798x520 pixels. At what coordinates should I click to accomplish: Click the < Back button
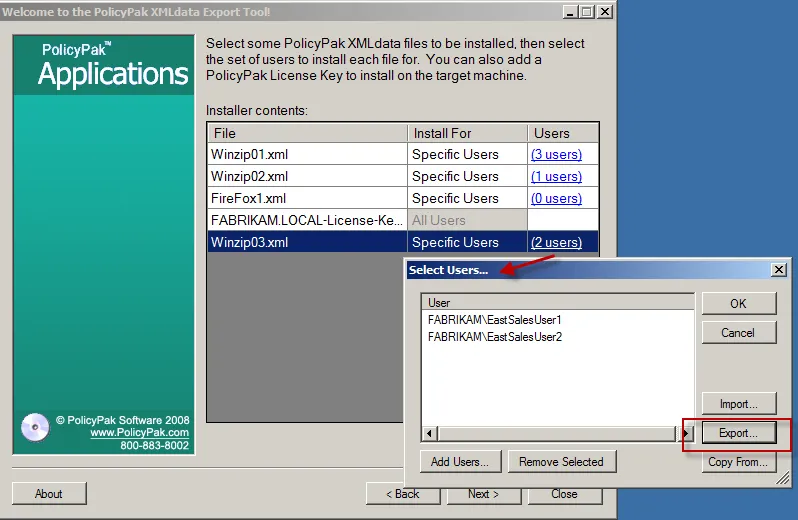coord(403,494)
